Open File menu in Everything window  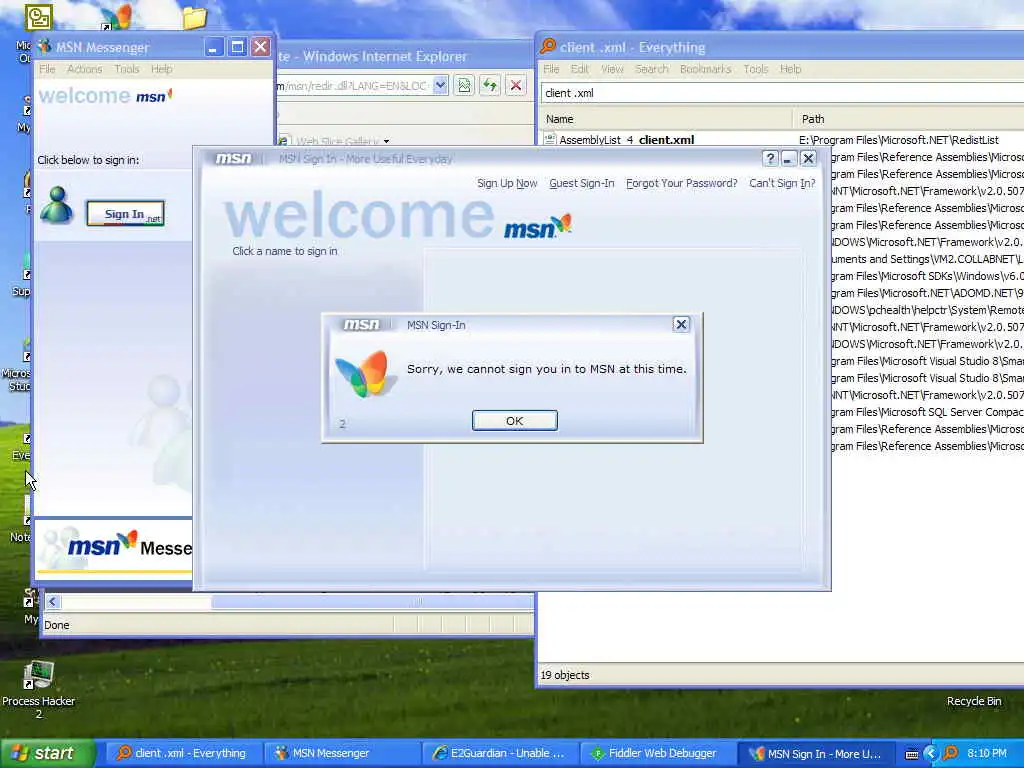(551, 69)
